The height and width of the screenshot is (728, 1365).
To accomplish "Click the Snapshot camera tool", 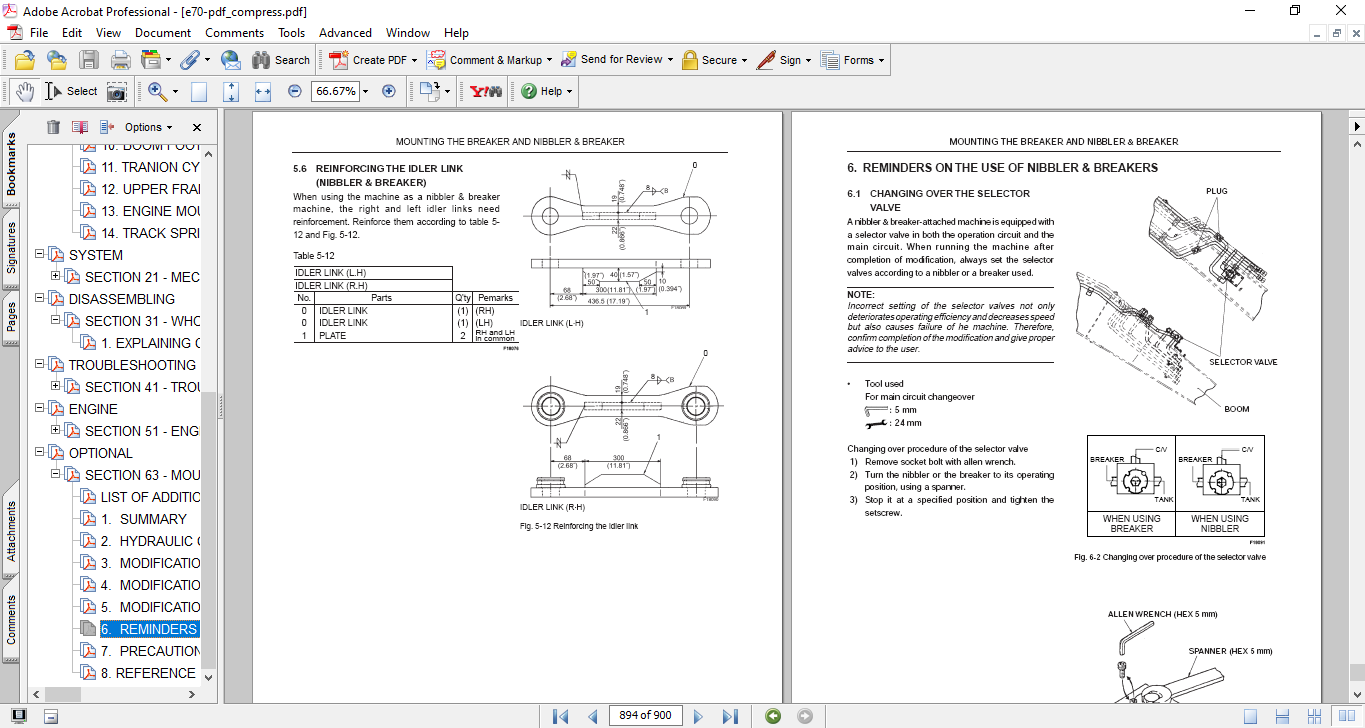I will [117, 91].
